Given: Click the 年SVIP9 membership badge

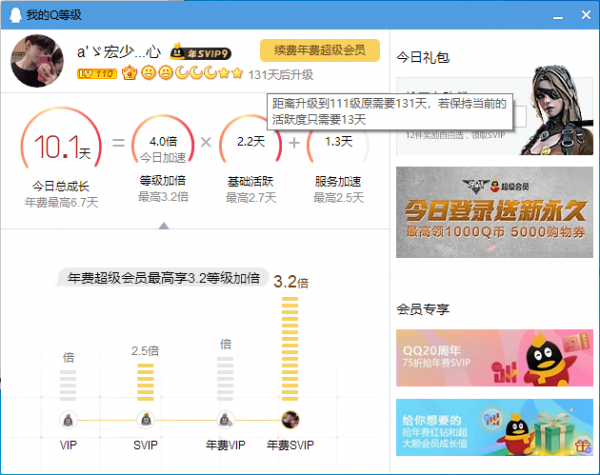Looking at the screenshot, I should point(201,52).
